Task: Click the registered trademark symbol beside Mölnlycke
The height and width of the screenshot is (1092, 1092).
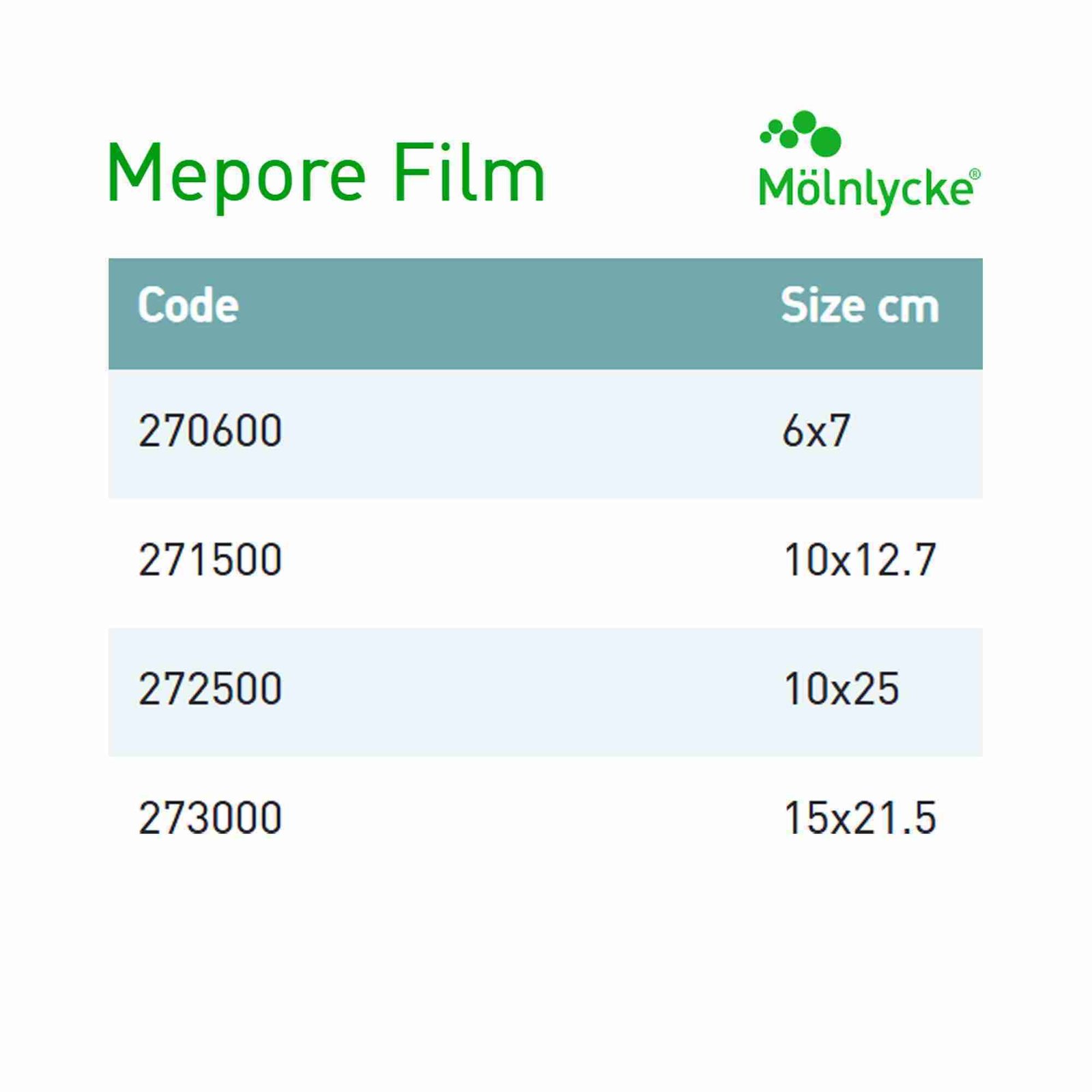Action: 975,175
